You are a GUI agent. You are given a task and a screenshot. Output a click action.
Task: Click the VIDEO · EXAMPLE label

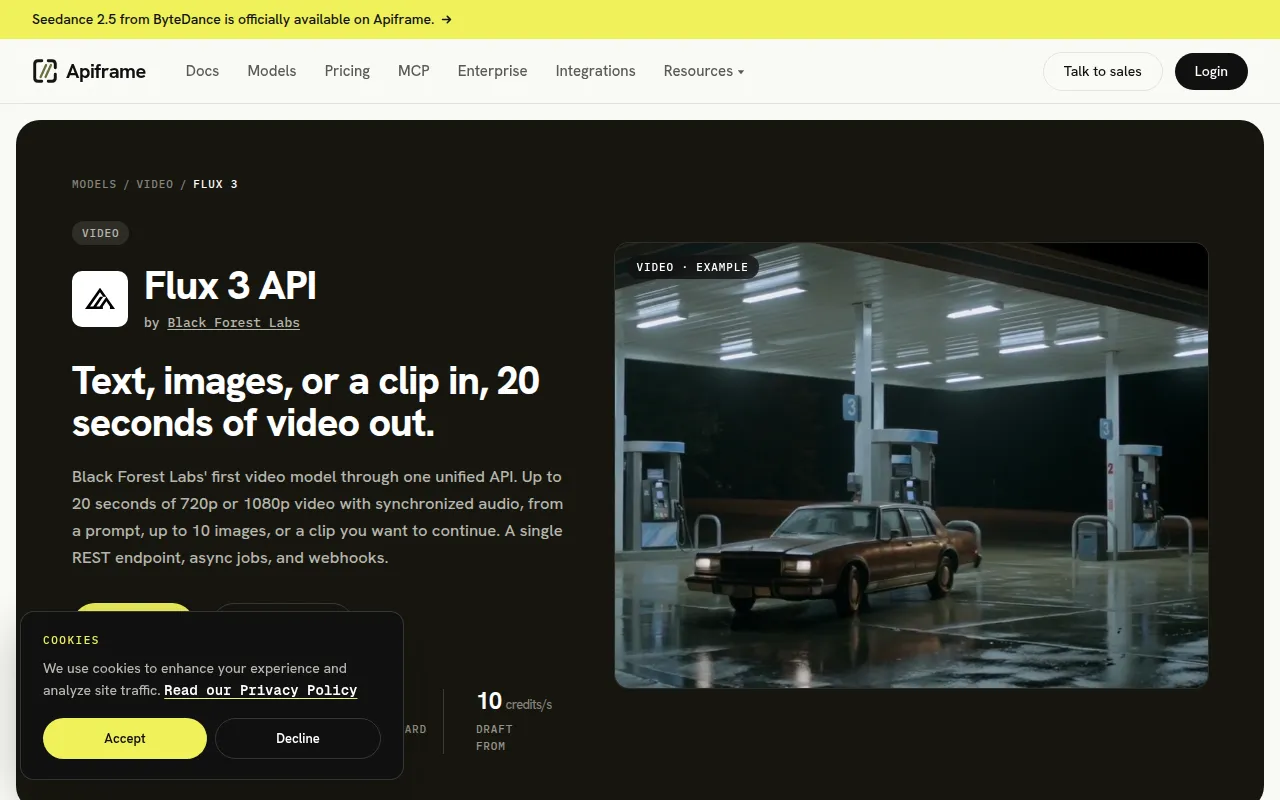692,267
